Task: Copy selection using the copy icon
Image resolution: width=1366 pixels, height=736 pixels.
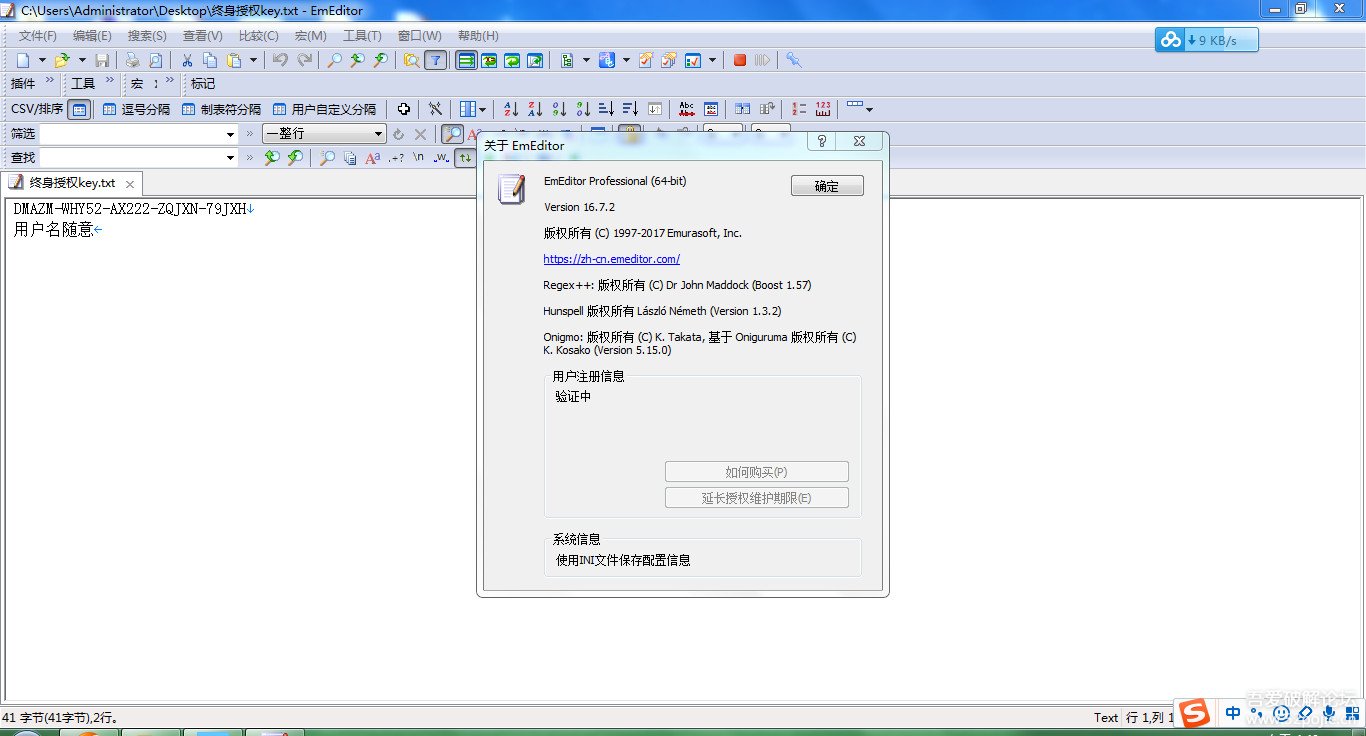Action: click(x=210, y=60)
